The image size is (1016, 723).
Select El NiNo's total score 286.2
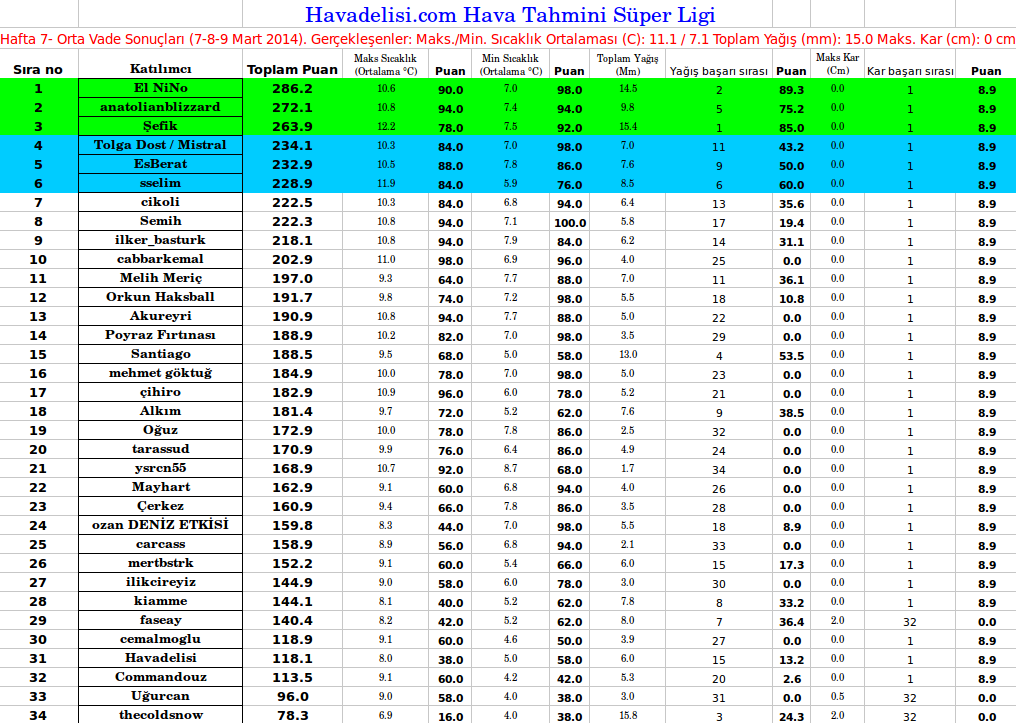[292, 89]
